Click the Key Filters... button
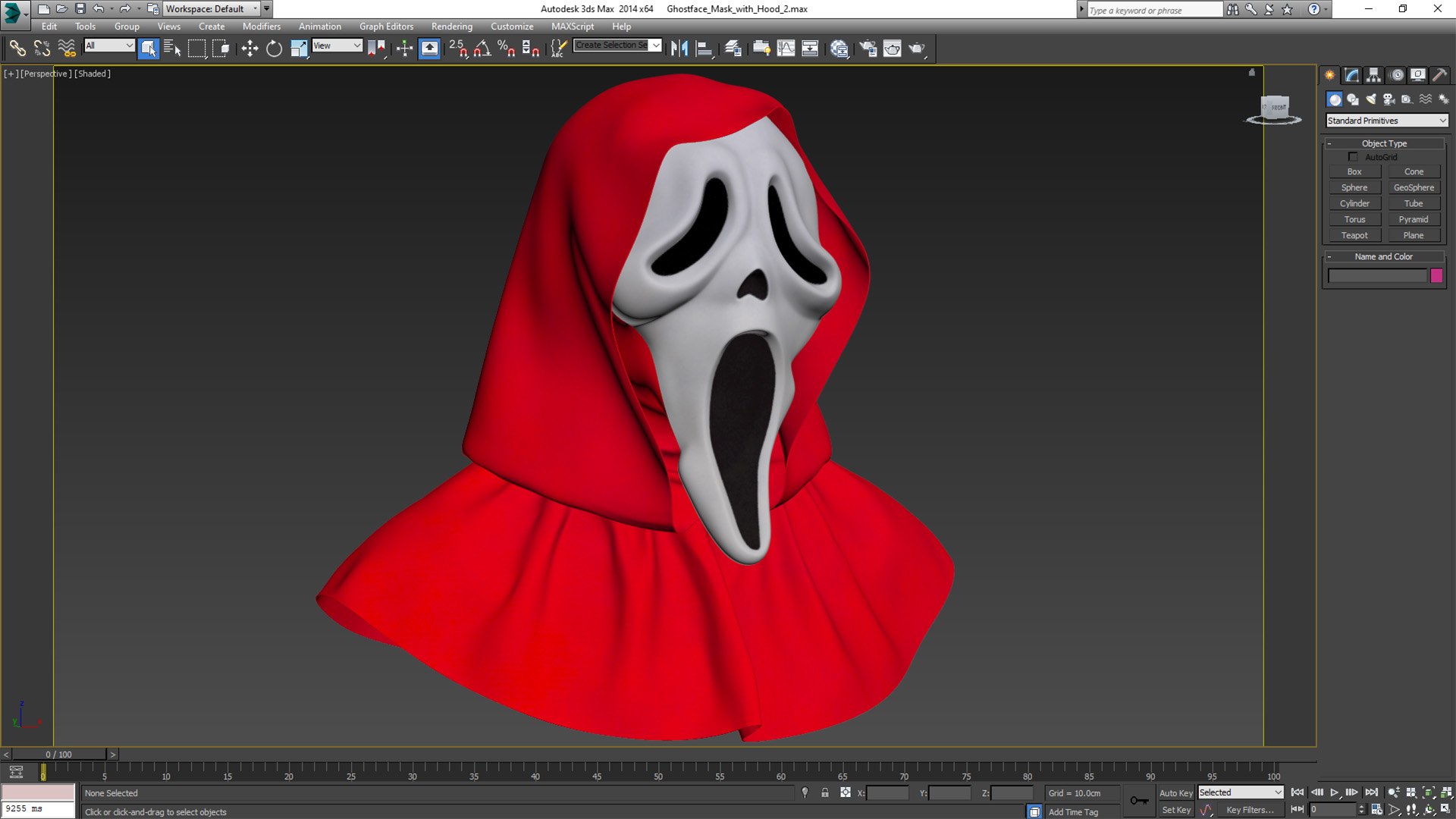The height and width of the screenshot is (819, 1456). (x=1250, y=810)
